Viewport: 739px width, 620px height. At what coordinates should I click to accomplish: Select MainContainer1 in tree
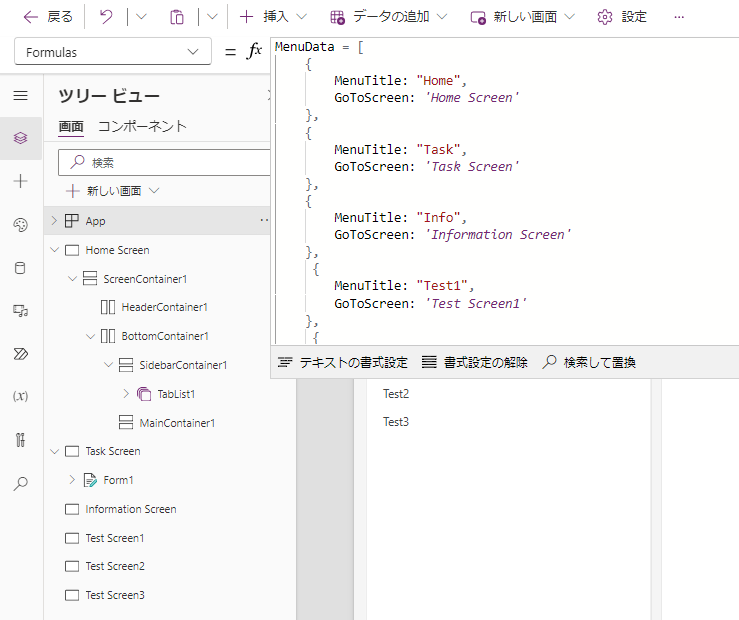(x=177, y=423)
